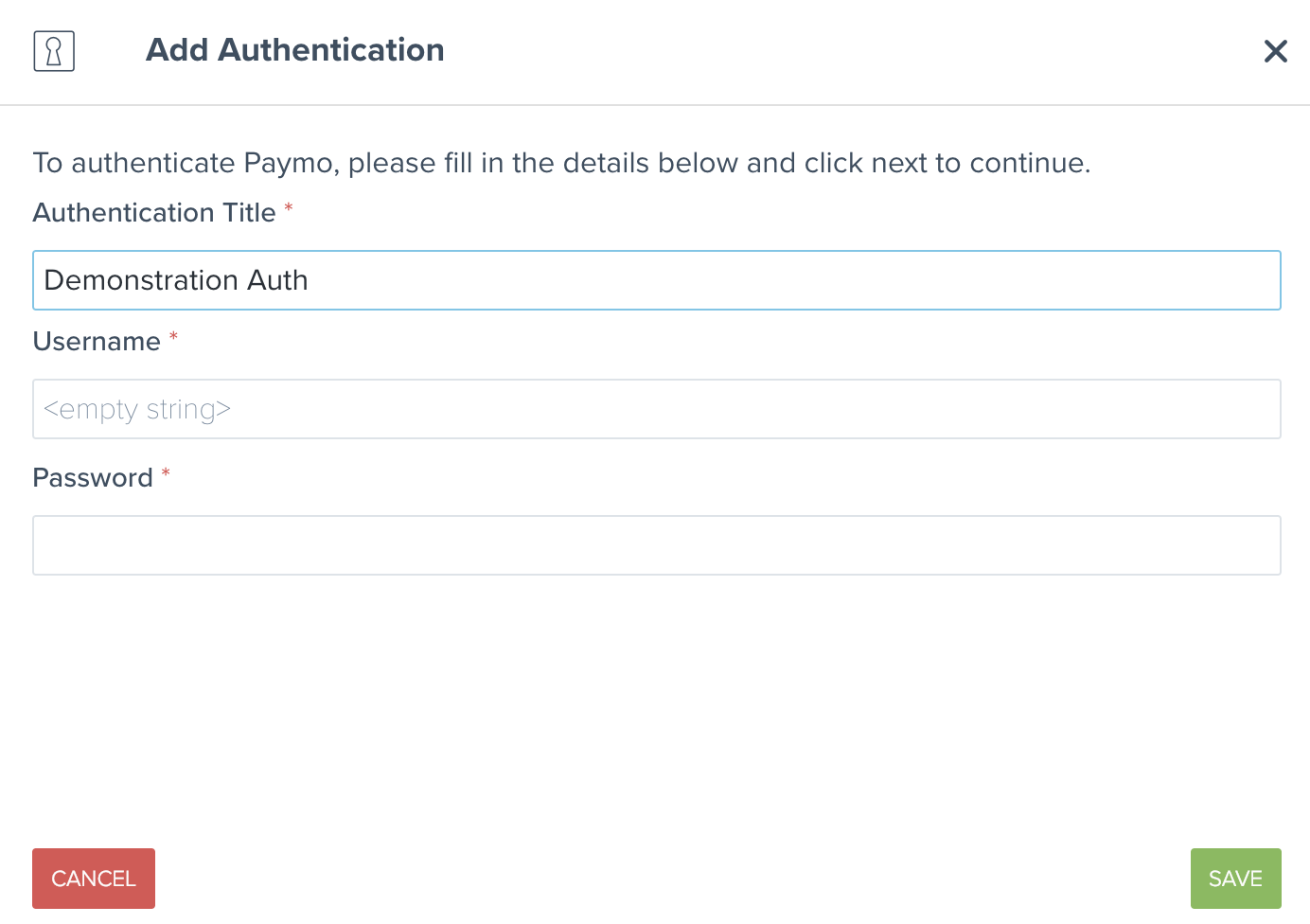This screenshot has width=1310, height=924.
Task: Click on the Demonstration Auth text
Action: [x=176, y=280]
